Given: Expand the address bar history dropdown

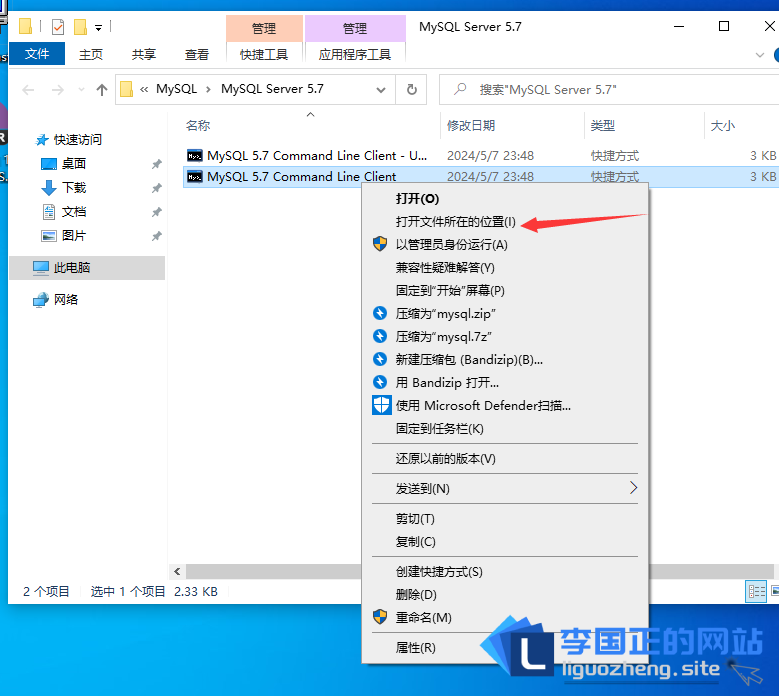Looking at the screenshot, I should [x=381, y=90].
